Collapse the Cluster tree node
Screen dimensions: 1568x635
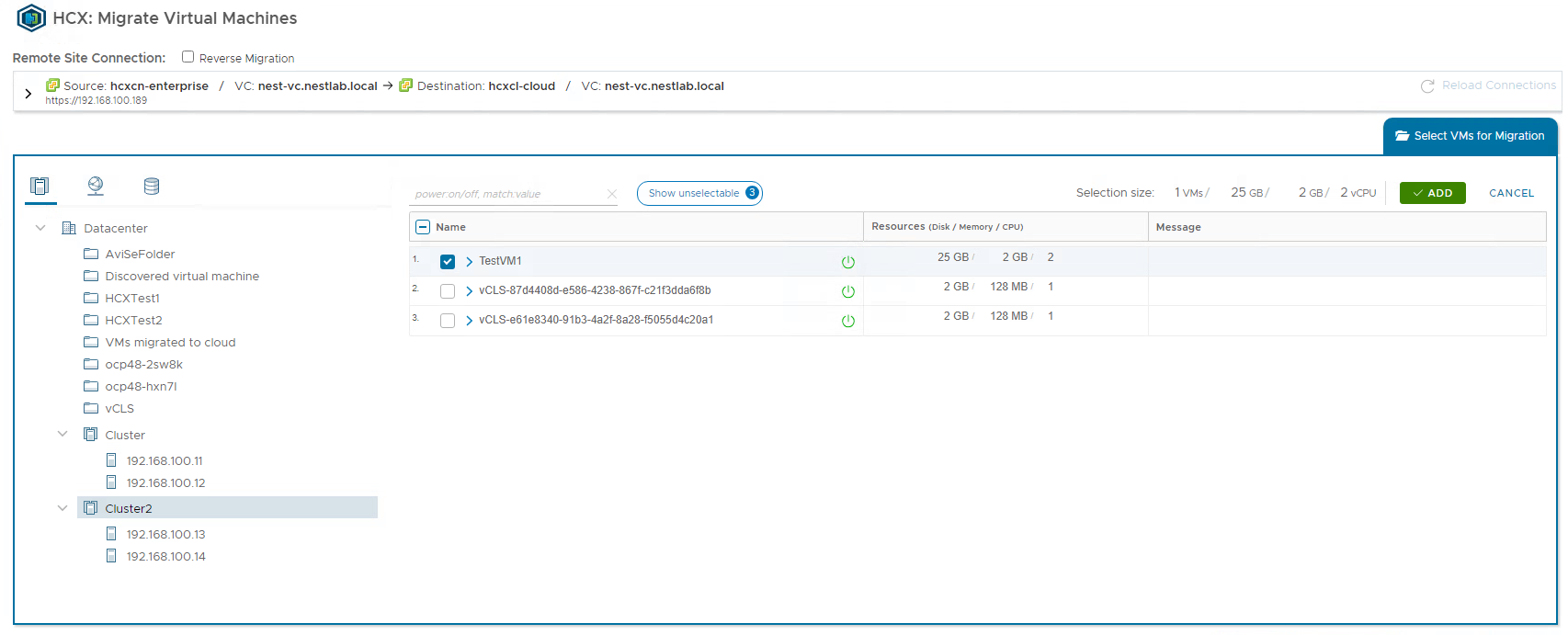click(62, 435)
